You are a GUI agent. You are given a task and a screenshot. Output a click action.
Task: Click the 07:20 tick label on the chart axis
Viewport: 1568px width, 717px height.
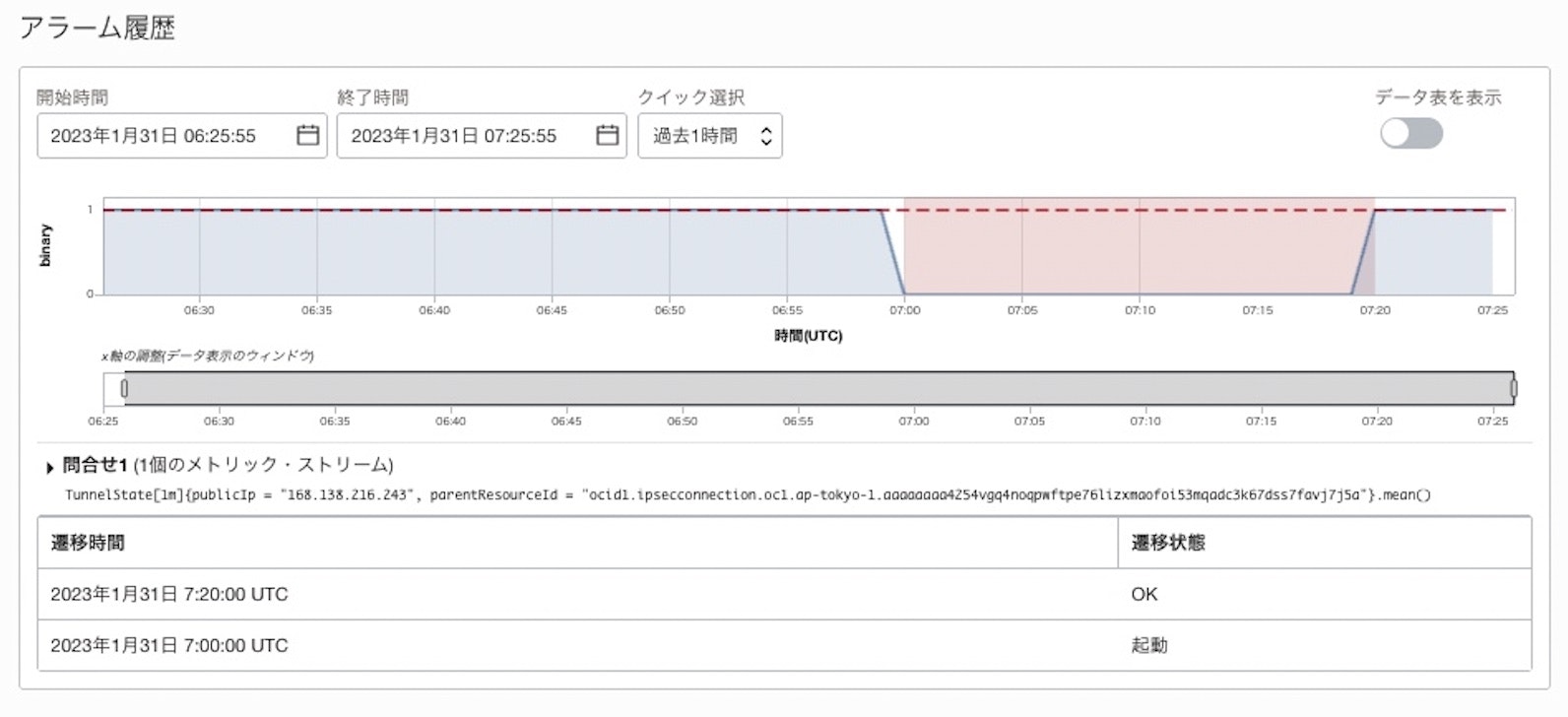pos(1375,310)
